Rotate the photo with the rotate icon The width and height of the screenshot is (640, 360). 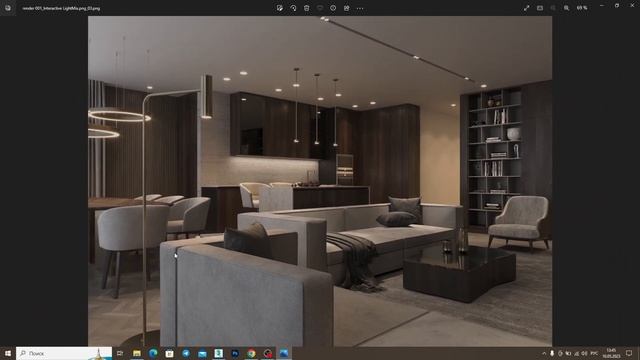(x=293, y=8)
